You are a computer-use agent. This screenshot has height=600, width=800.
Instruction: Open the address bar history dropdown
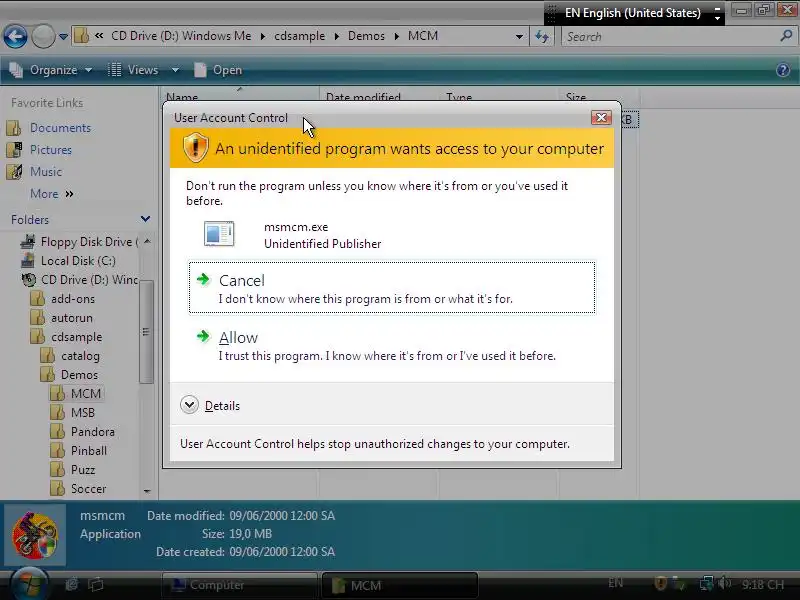click(519, 37)
